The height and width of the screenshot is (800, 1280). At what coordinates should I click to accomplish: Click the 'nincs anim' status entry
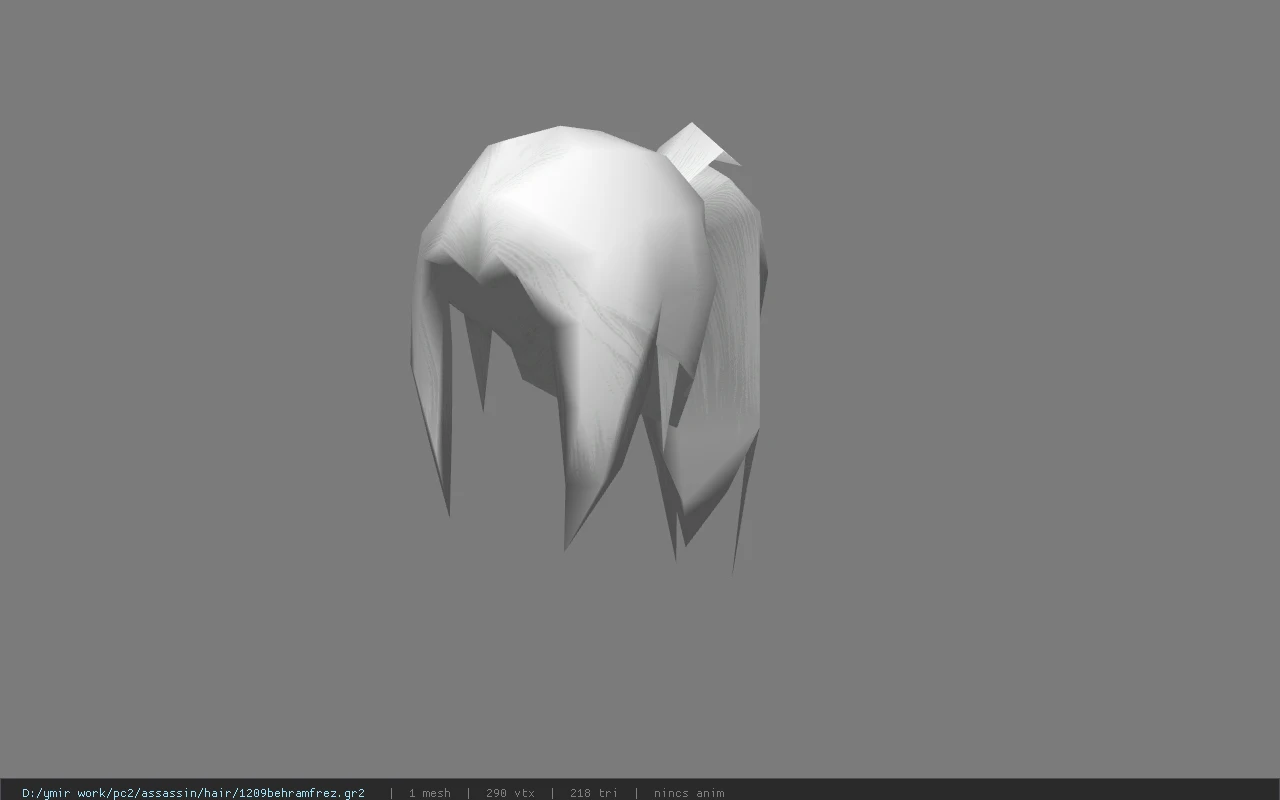coord(689,793)
